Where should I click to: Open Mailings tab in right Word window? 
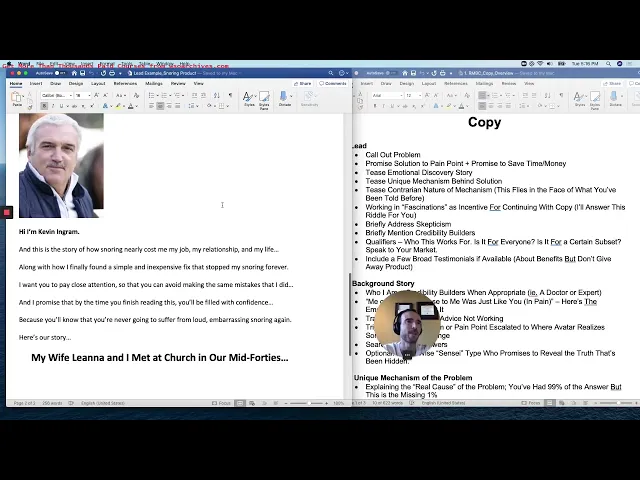(484, 83)
